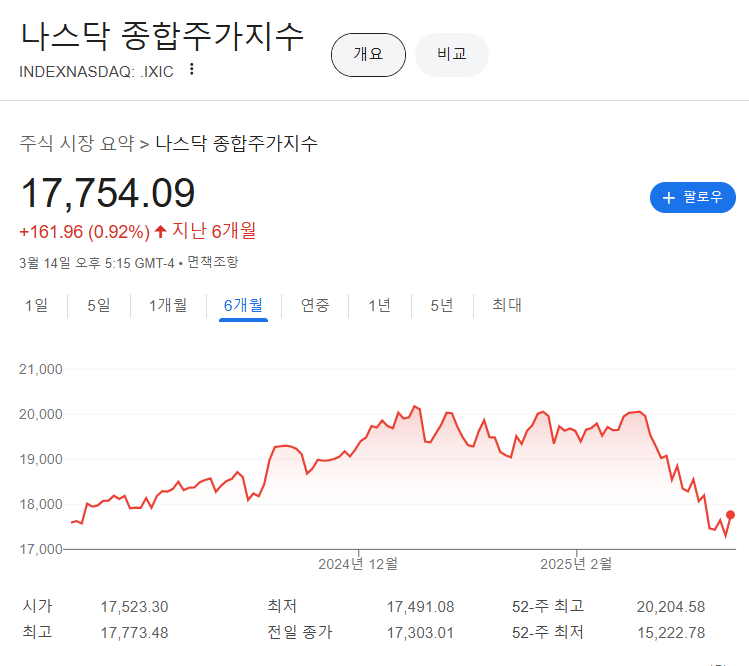Image resolution: width=749 pixels, height=666 pixels.
Task: Click the plus icon on the 팔로우 button
Action: tap(669, 198)
